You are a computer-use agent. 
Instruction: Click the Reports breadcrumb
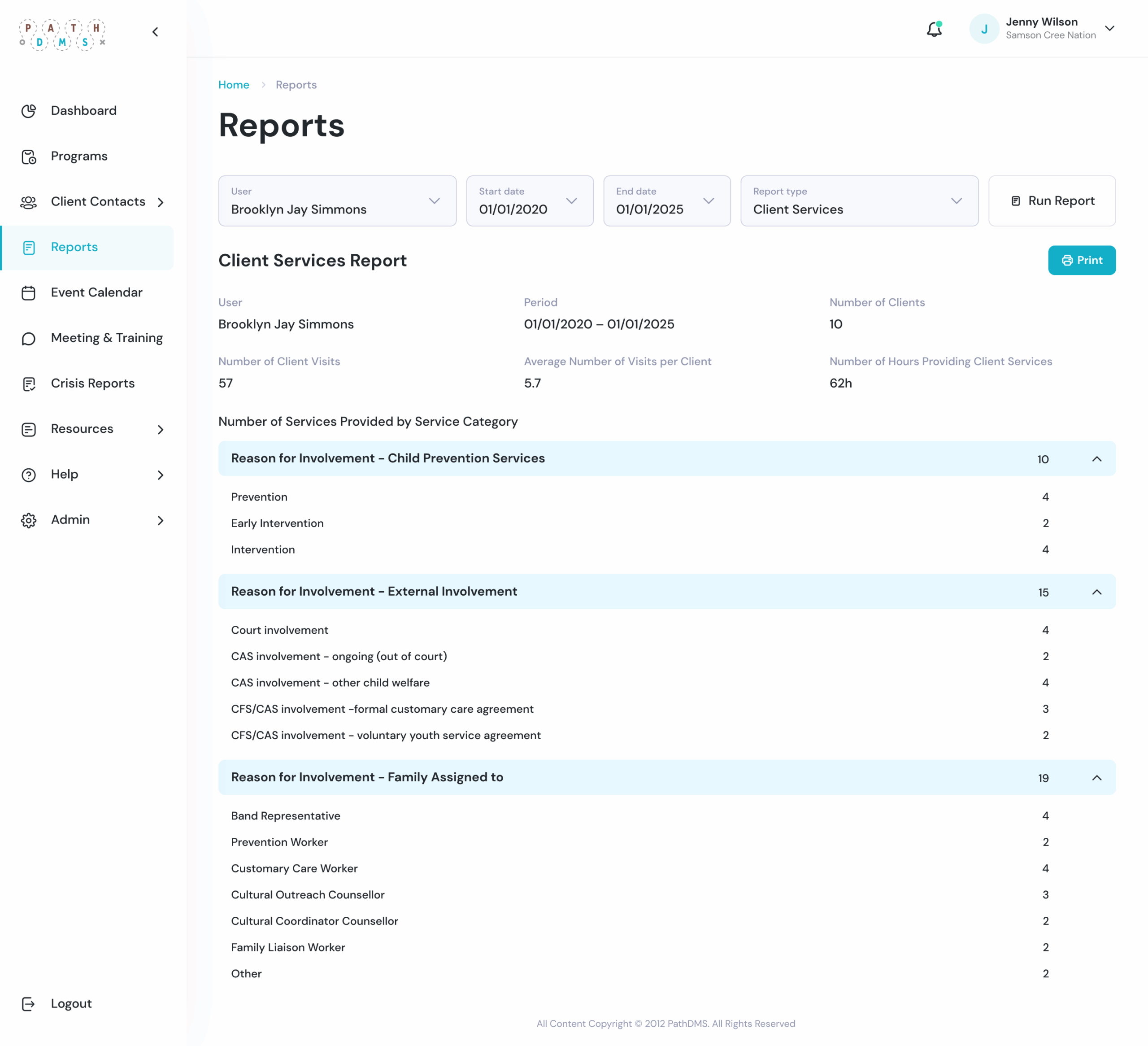[296, 85]
